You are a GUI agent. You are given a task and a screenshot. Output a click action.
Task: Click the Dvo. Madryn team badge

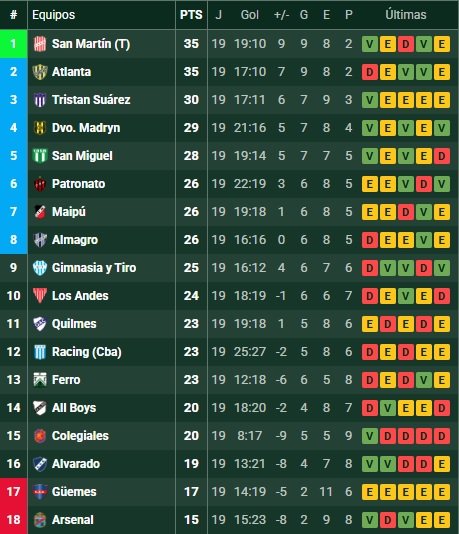coord(40,128)
